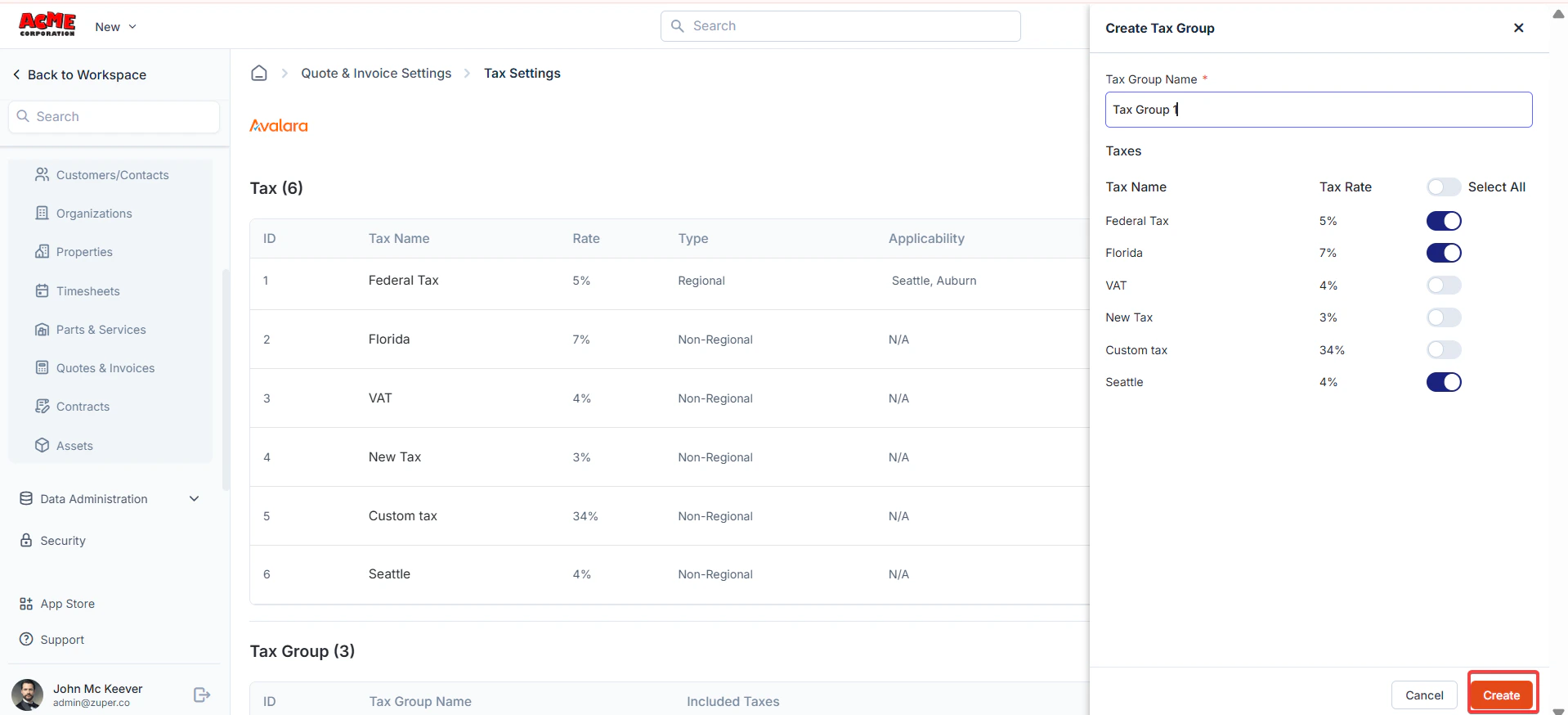Enable the VAT tax toggle
Screen dimensions: 1568x715
coord(1444,286)
